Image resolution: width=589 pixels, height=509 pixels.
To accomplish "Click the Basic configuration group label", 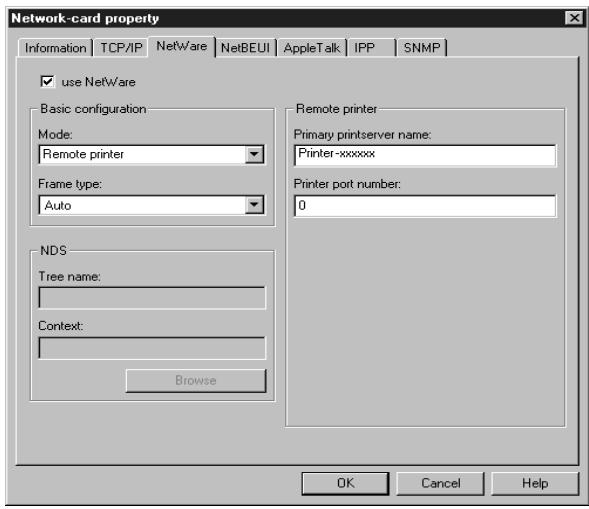I will [93, 109].
